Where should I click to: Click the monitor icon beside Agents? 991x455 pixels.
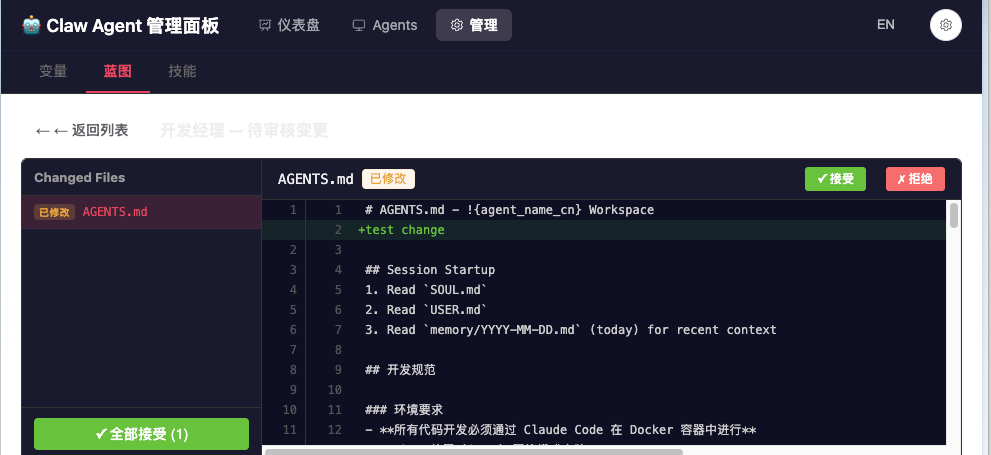click(359, 25)
